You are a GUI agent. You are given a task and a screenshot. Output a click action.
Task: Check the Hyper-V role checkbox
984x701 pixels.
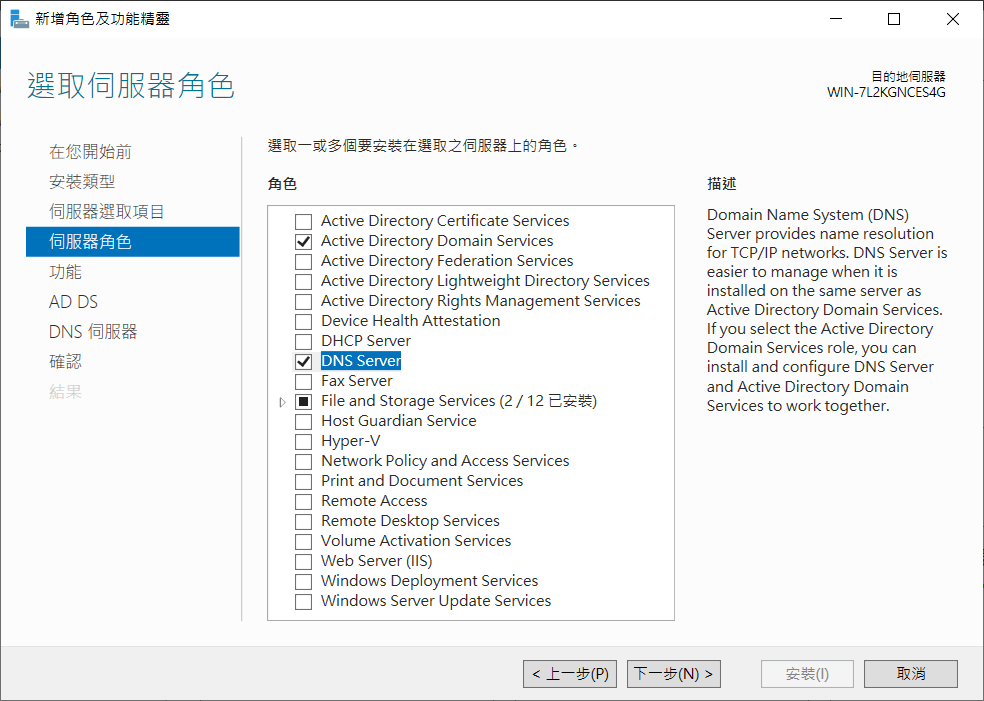click(303, 441)
